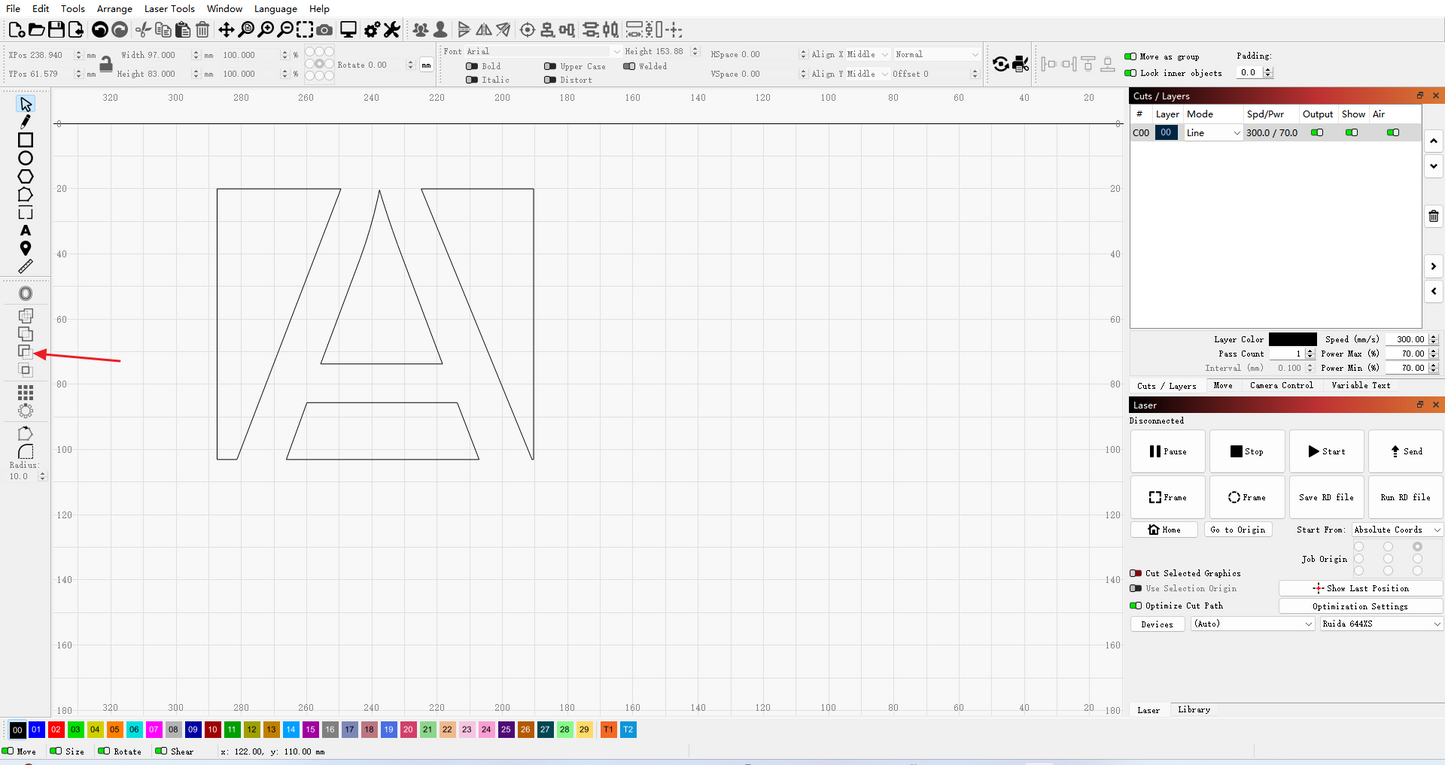Click the Start laser button
Image resolution: width=1445 pixels, height=765 pixels.
(x=1326, y=451)
